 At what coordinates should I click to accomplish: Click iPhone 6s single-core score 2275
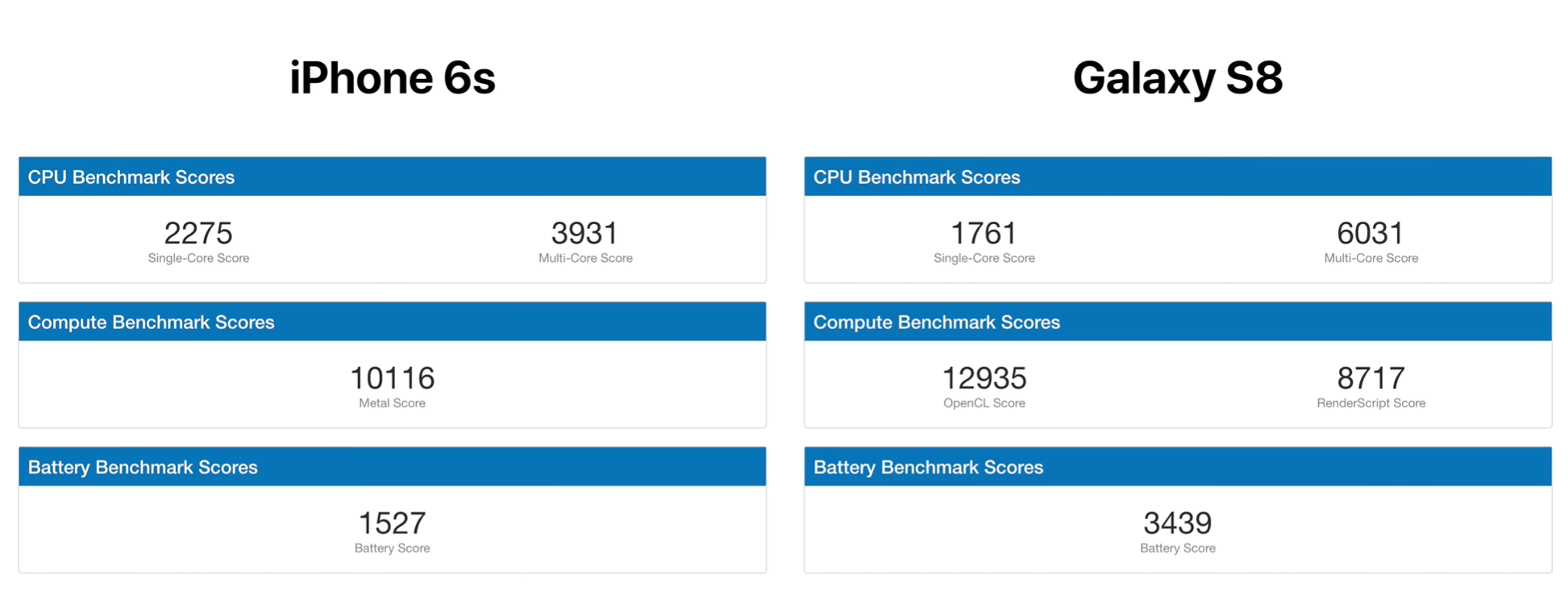tap(198, 233)
